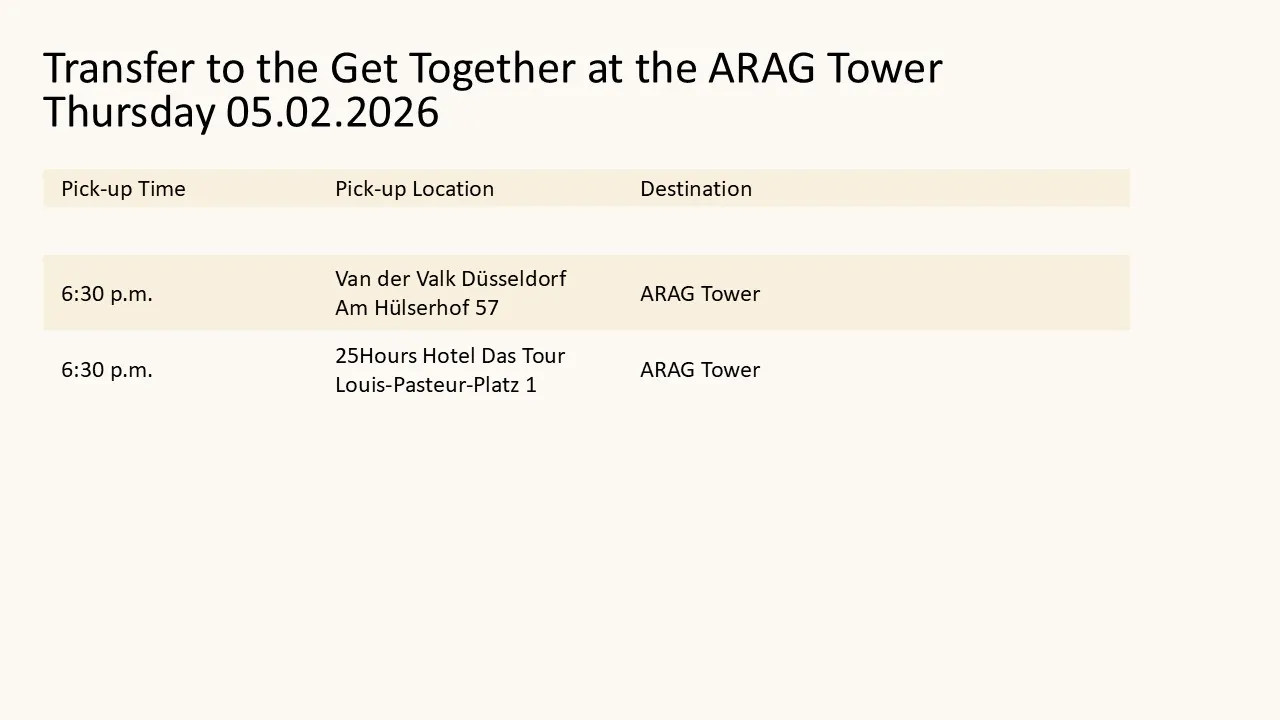Image resolution: width=1280 pixels, height=720 pixels.
Task: Click ARAG Tower destination in Van der Valk row
Action: (x=700, y=294)
